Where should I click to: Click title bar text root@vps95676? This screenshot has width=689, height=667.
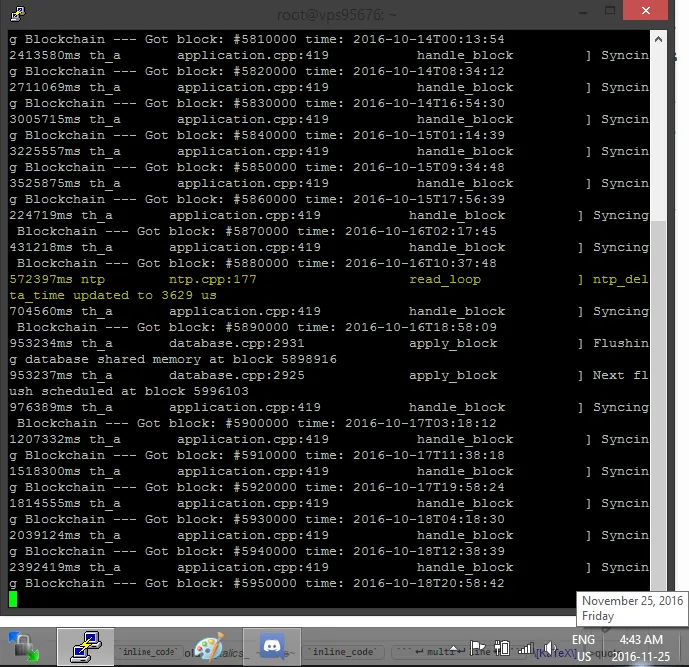[x=336, y=15]
